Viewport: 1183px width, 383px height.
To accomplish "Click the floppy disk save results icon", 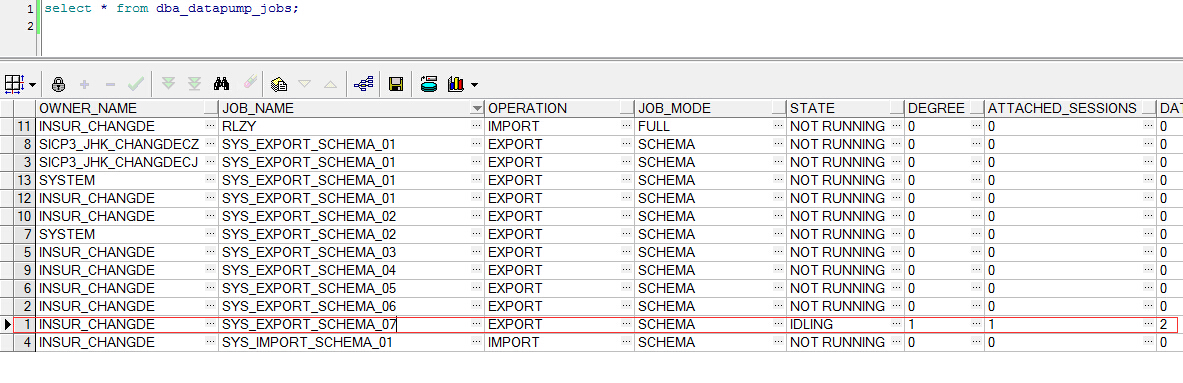I will click(395, 84).
